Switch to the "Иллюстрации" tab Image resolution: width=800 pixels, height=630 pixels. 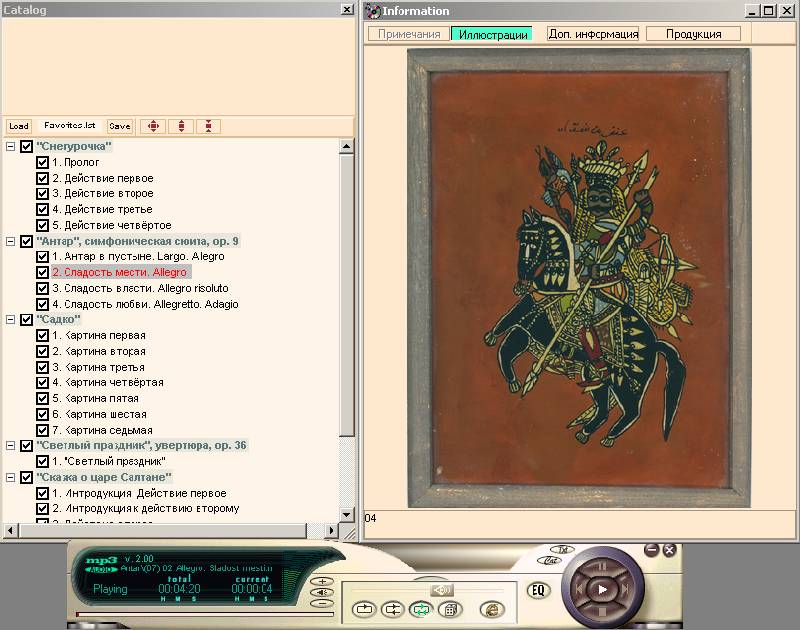click(x=492, y=34)
